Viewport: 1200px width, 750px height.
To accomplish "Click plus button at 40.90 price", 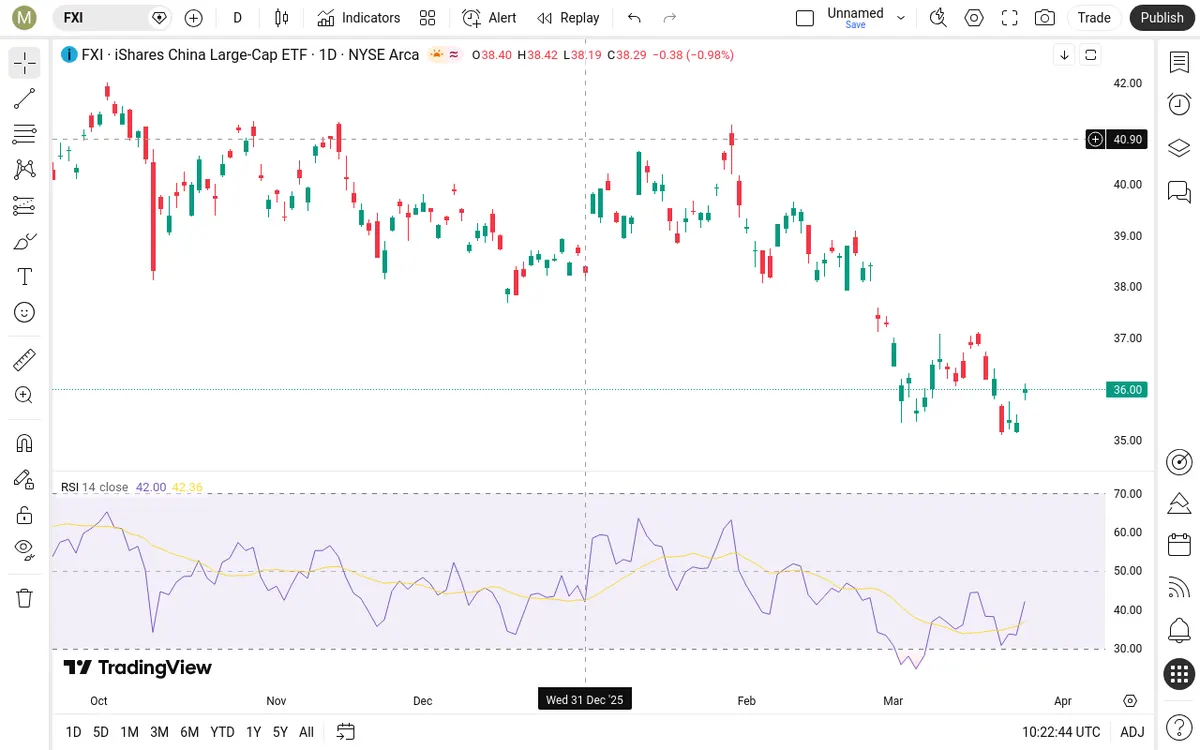I will coord(1096,139).
